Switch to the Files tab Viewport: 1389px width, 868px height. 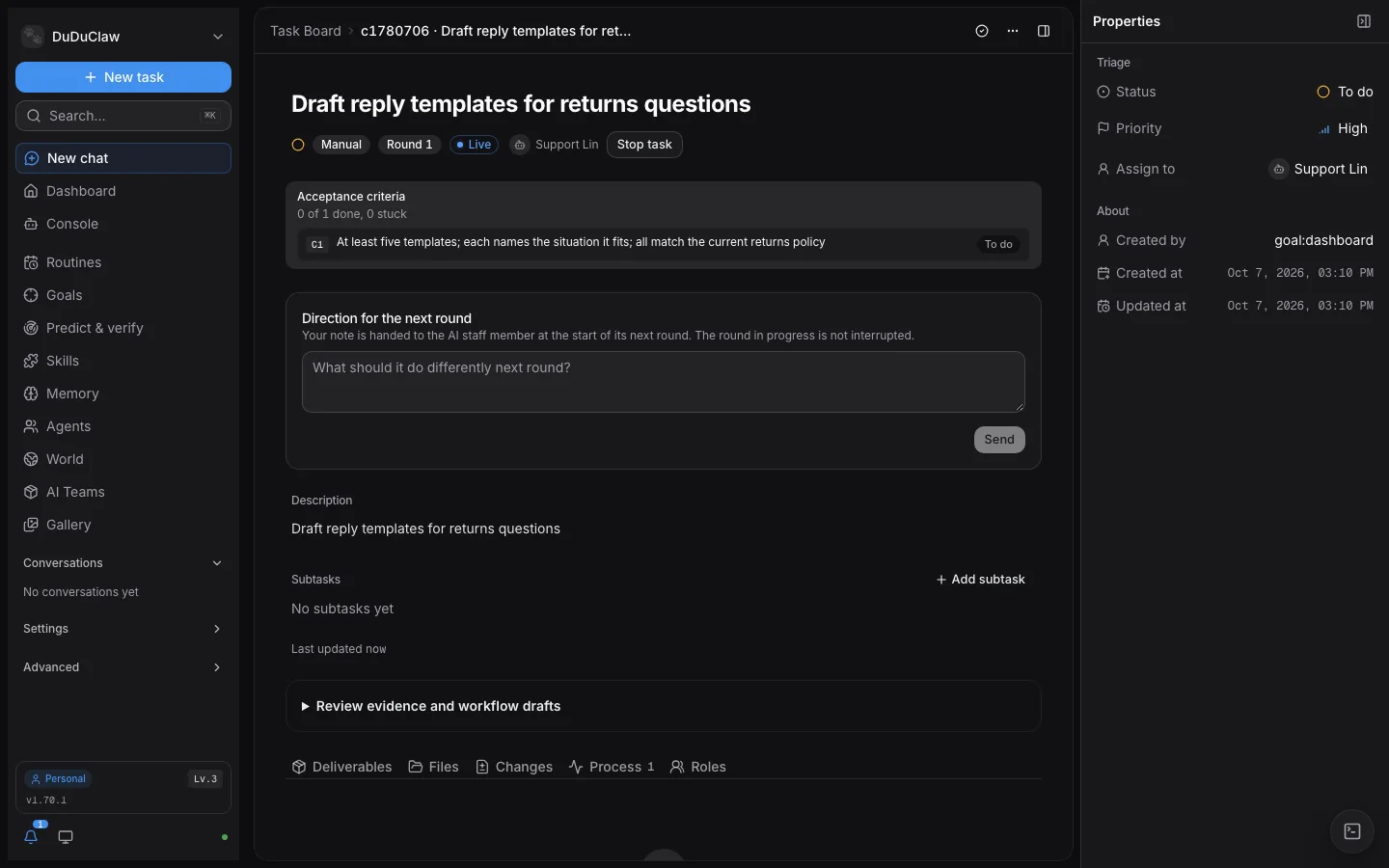point(433,767)
